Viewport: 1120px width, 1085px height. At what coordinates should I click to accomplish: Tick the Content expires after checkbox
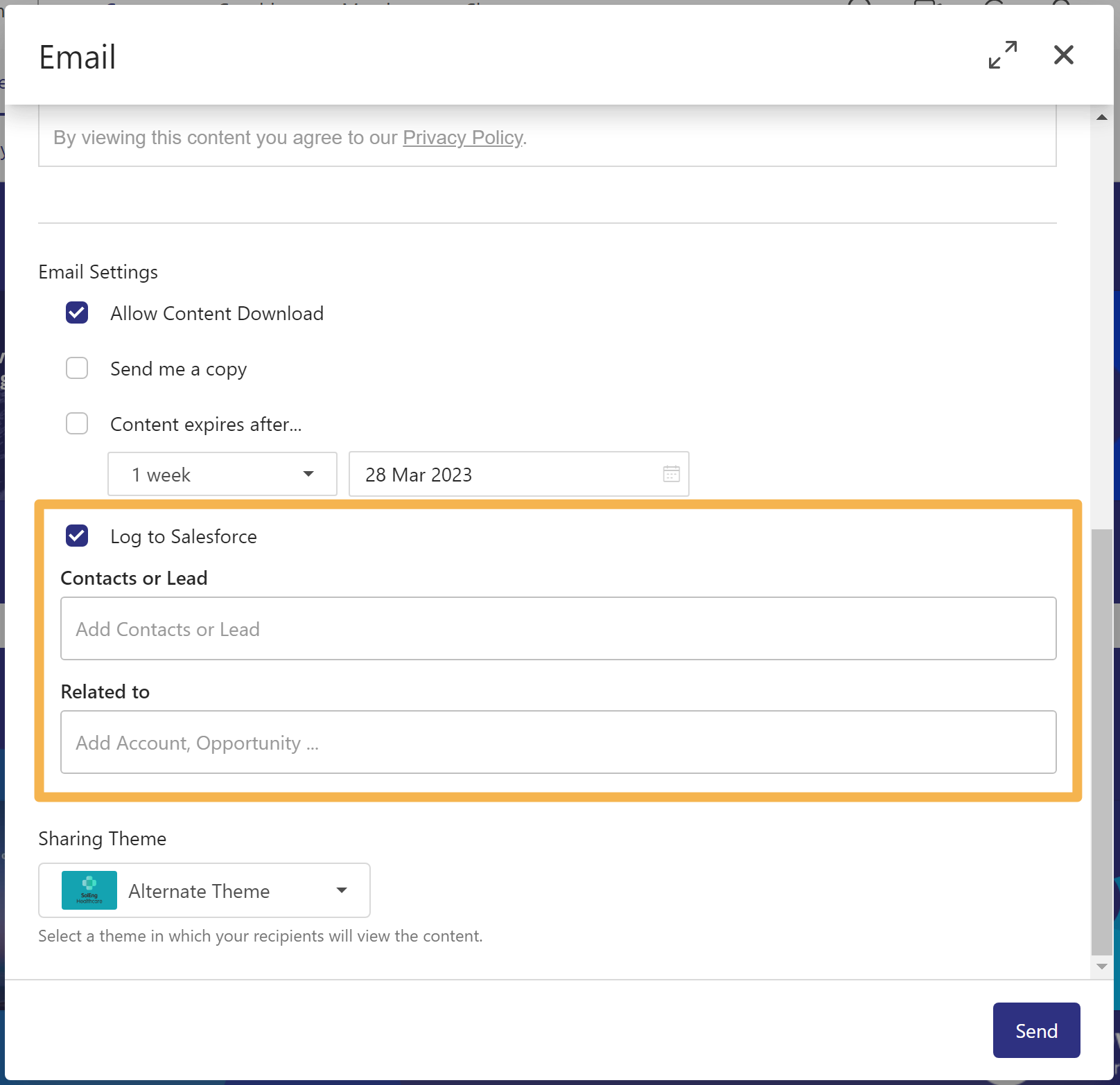77,424
